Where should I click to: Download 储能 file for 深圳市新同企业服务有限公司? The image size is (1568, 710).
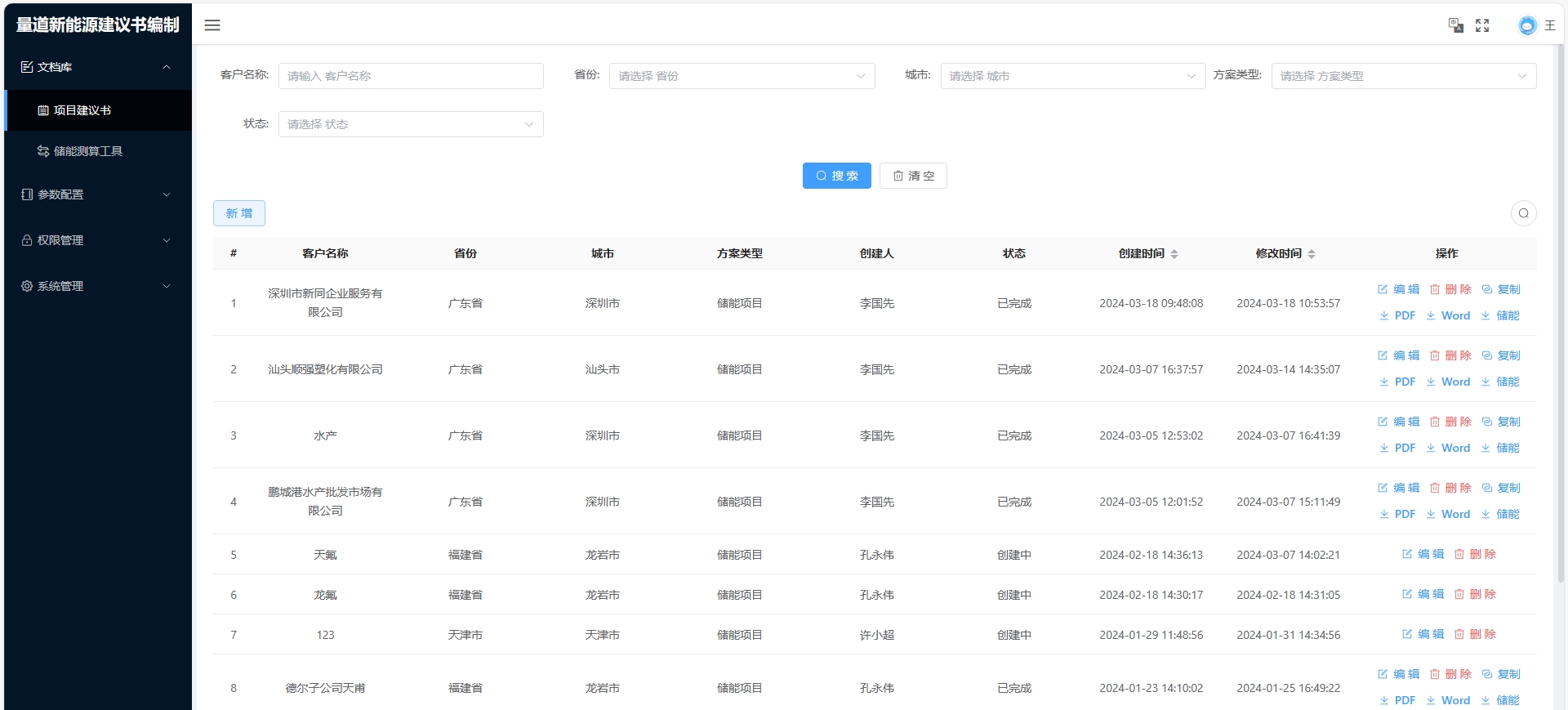coord(1500,315)
